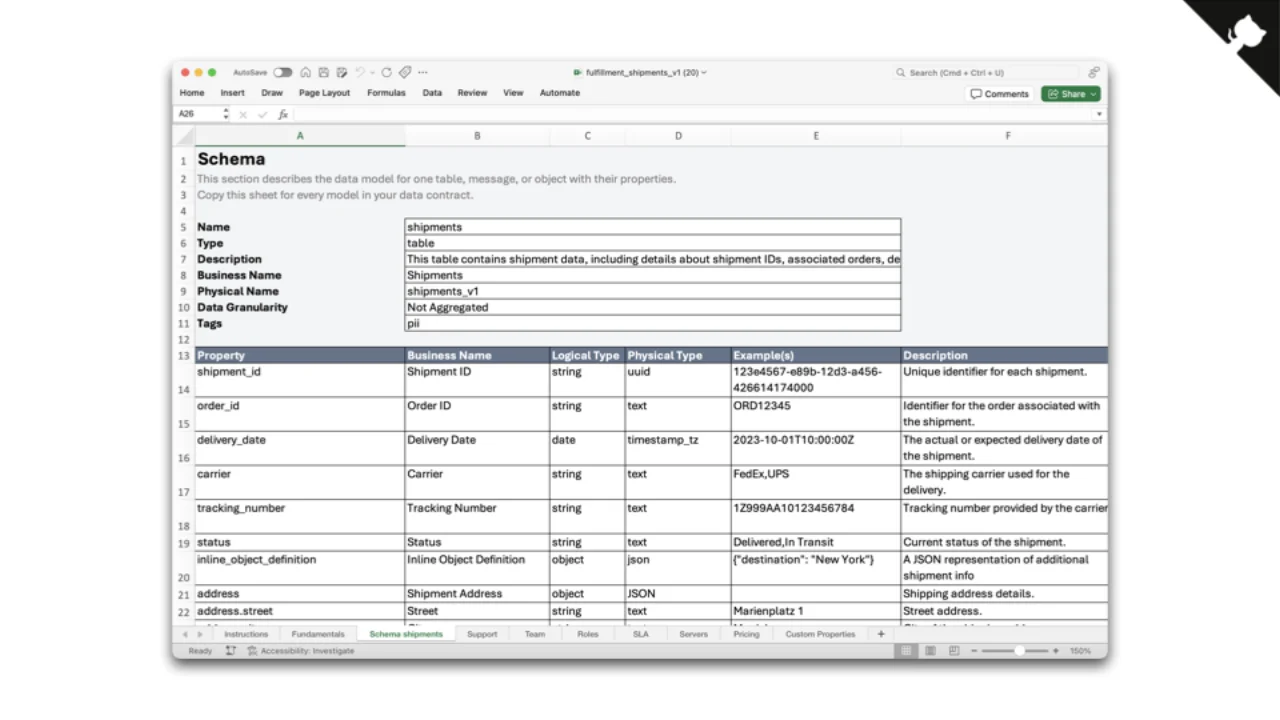Click the 'Tracking Number' business name cell

click(x=477, y=516)
